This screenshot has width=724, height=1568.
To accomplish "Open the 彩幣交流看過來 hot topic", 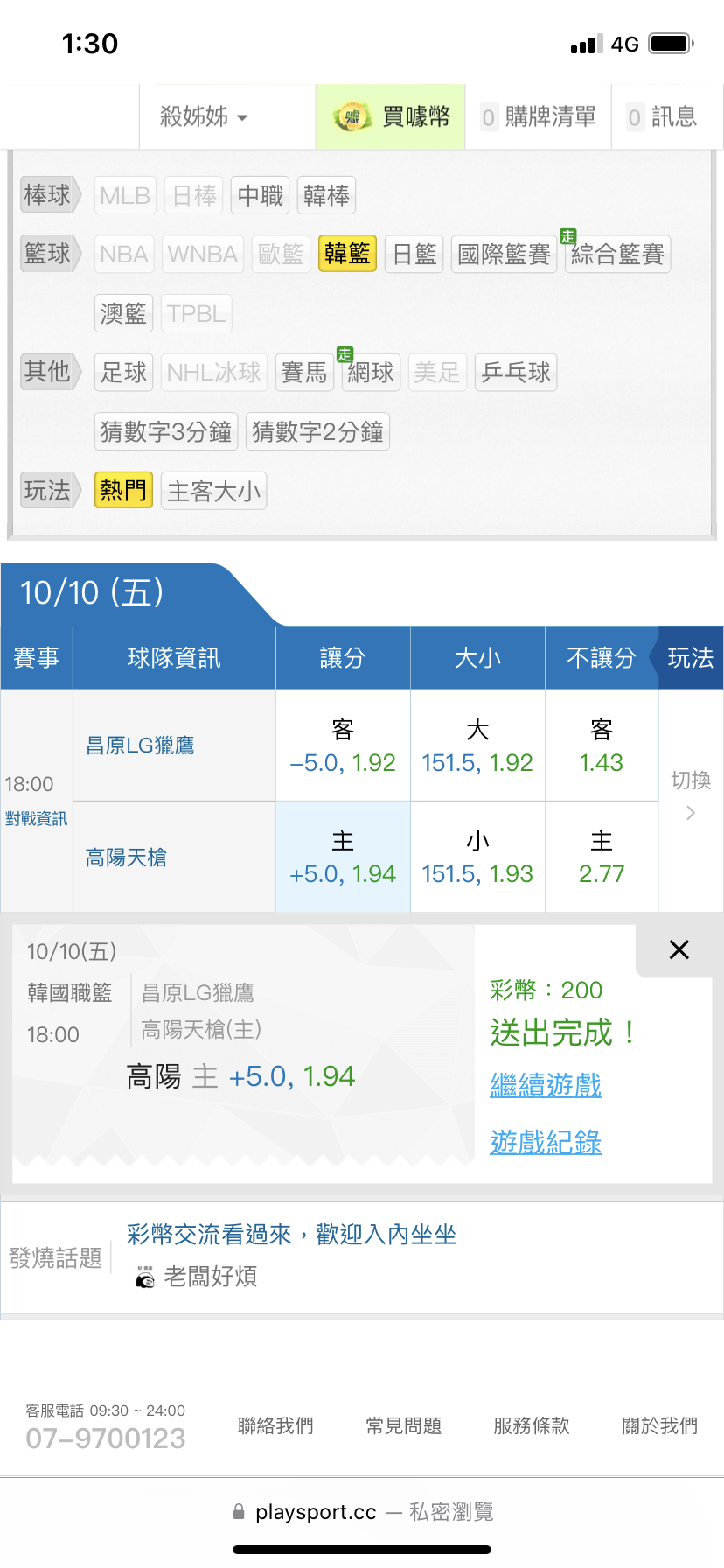I will tap(291, 1235).
